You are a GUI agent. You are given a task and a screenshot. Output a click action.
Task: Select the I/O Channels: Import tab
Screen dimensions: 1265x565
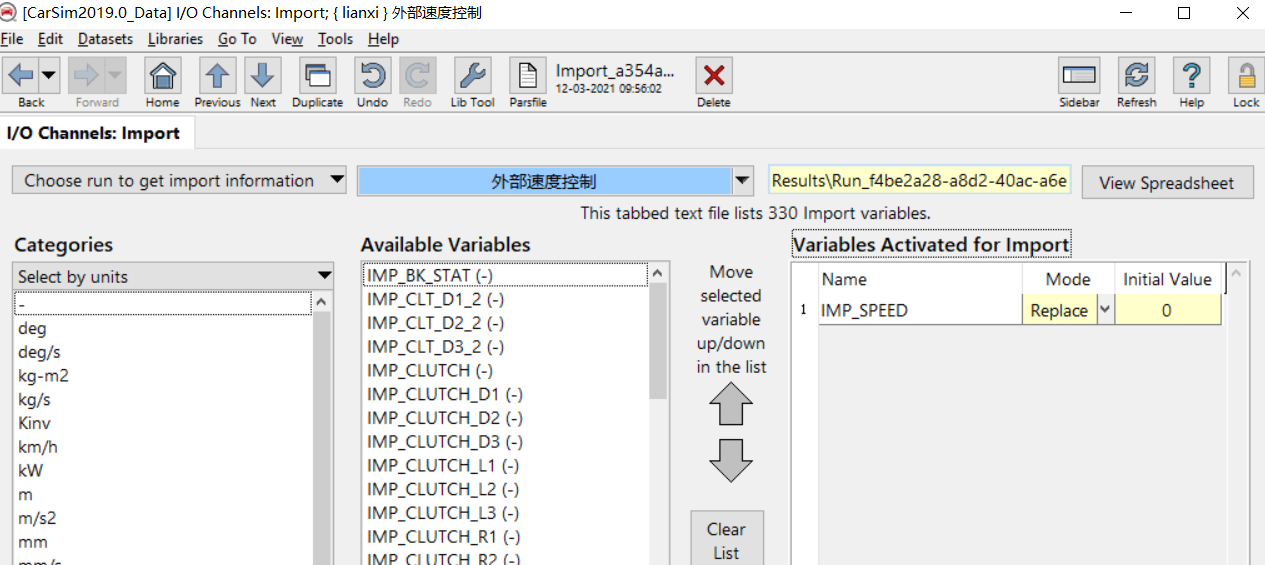[x=94, y=133]
